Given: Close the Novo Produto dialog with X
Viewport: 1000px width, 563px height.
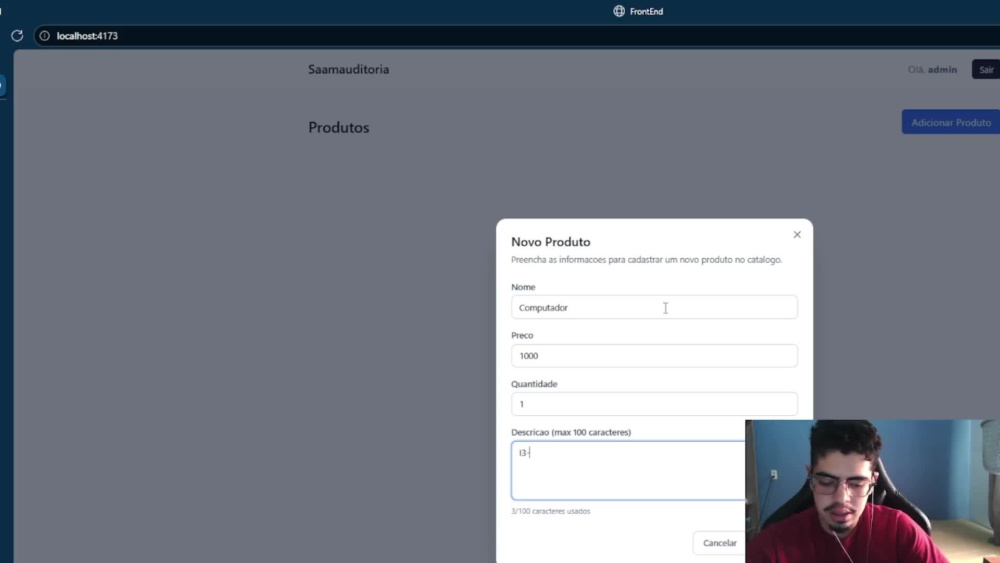Looking at the screenshot, I should [x=797, y=235].
